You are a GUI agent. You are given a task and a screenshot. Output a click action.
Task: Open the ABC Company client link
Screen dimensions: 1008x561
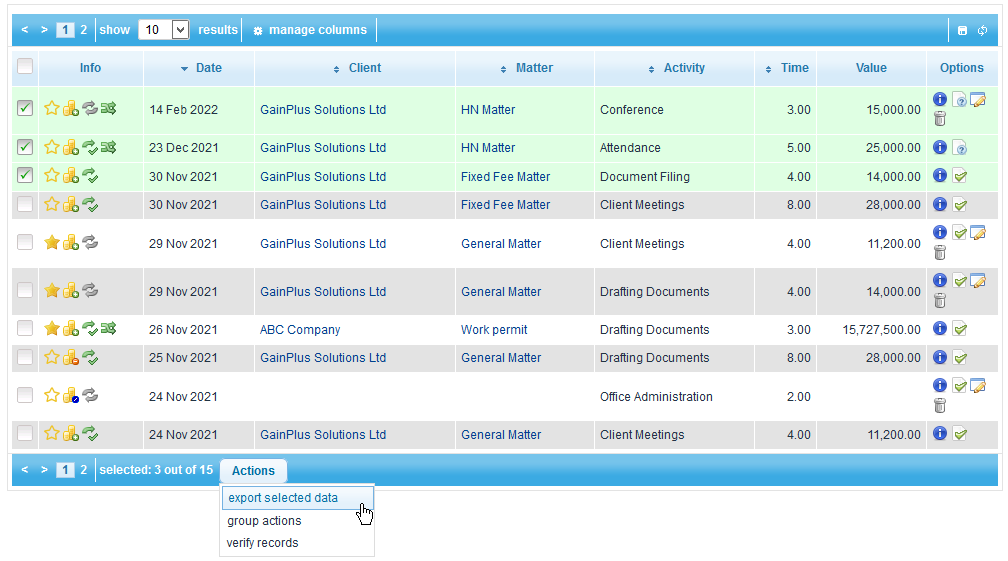coord(300,330)
